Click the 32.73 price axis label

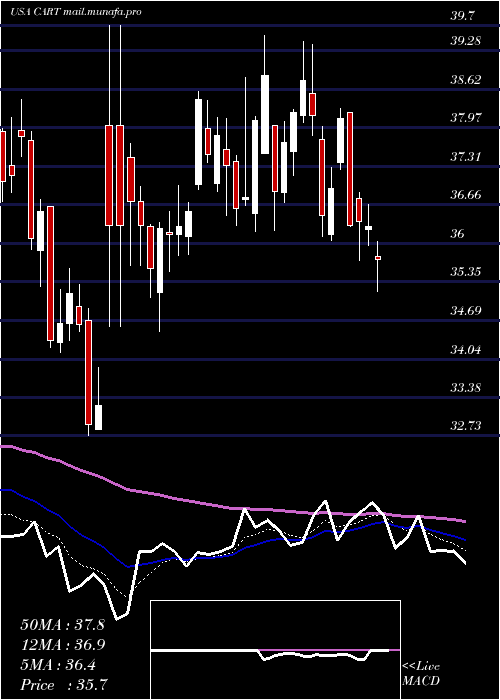[x=466, y=426]
